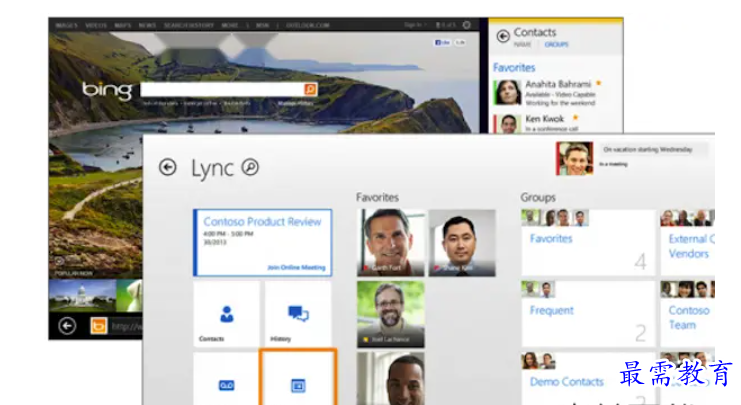This screenshot has height=405, width=741.
Task: Switch to NAME tab in Contacts panel
Action: (x=522, y=44)
